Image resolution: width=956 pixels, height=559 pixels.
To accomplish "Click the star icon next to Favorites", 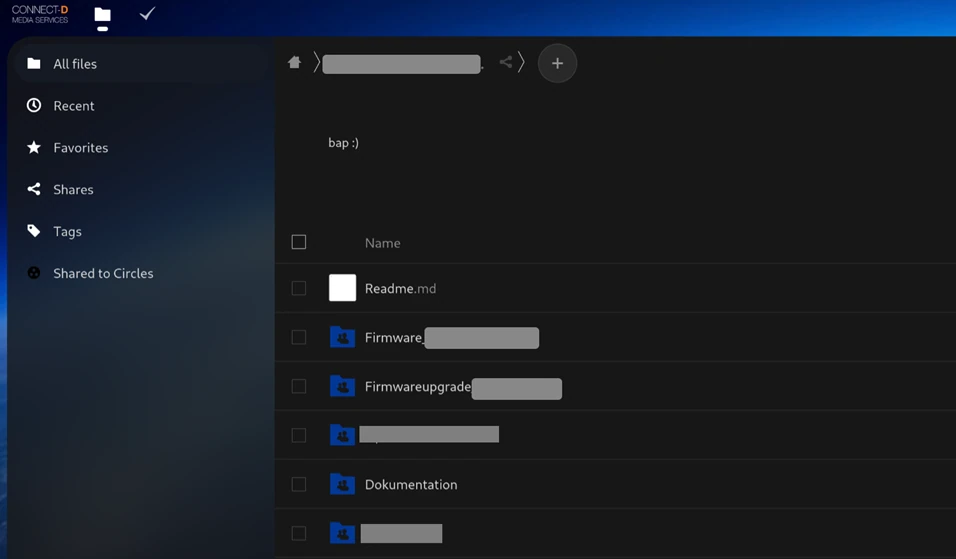I will coord(34,148).
